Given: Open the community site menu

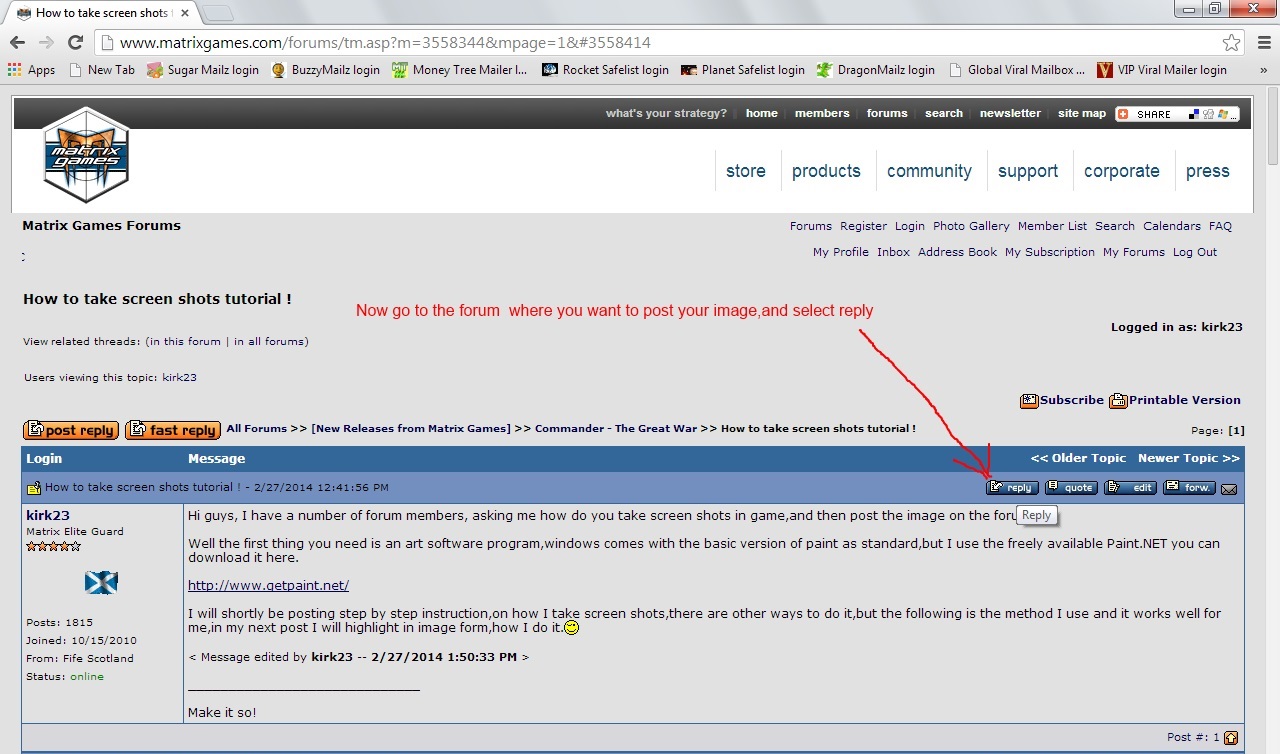Looking at the screenshot, I should [929, 171].
